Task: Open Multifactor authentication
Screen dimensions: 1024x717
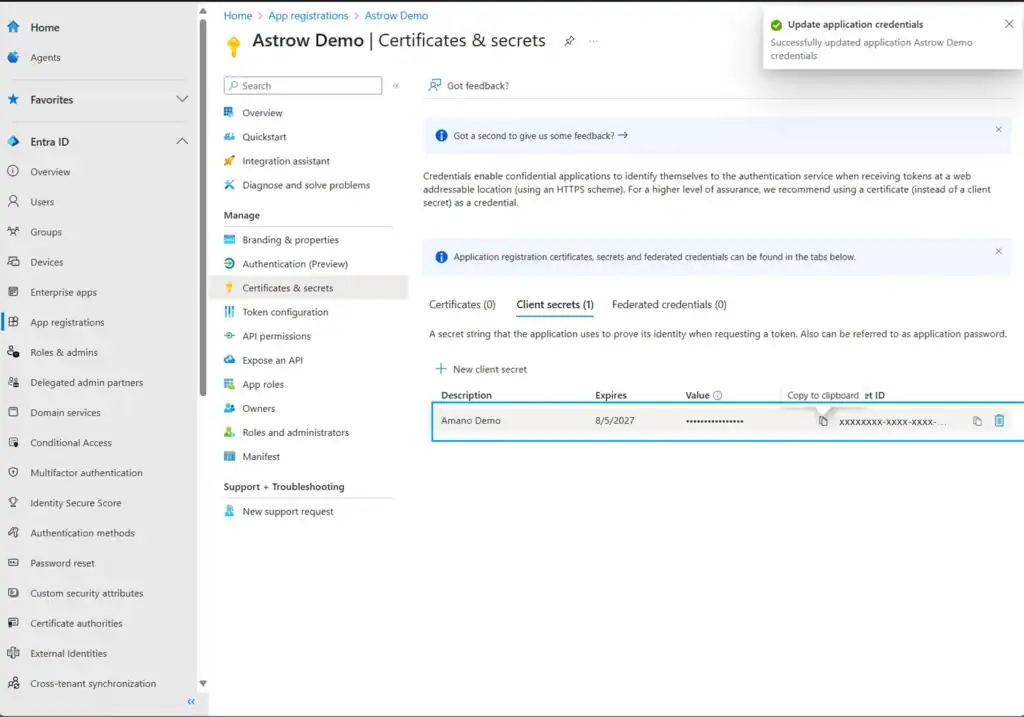Action: [x=86, y=472]
